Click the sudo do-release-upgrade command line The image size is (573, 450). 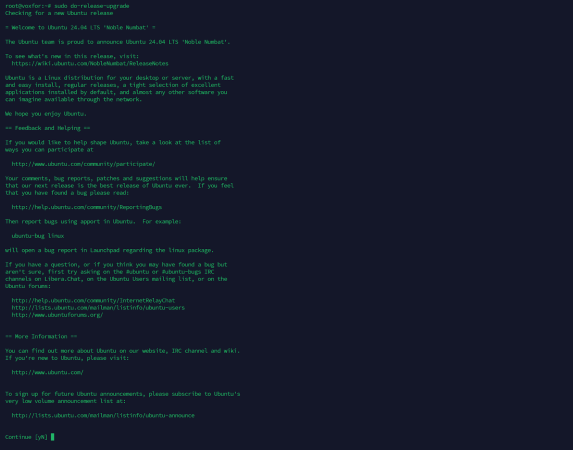click(x=92, y=6)
